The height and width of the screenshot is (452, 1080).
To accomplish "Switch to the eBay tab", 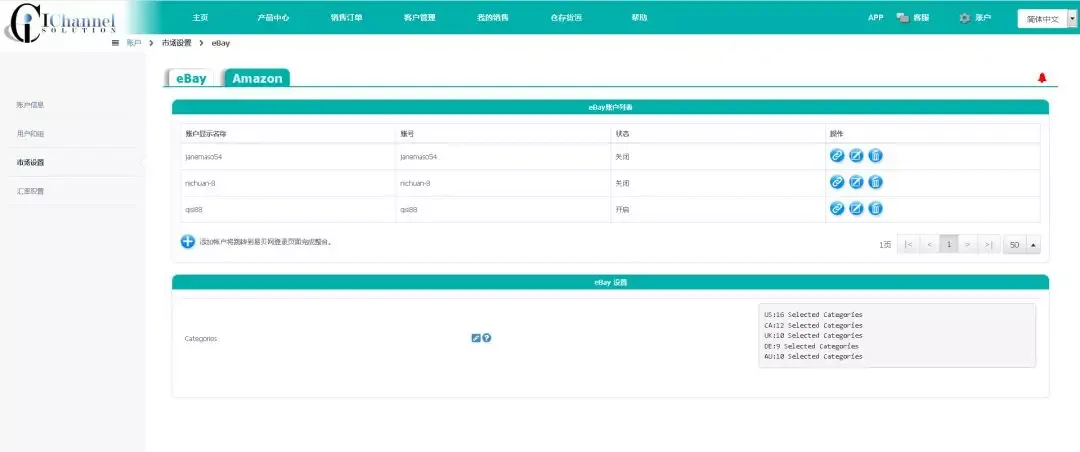I will click(x=191, y=79).
